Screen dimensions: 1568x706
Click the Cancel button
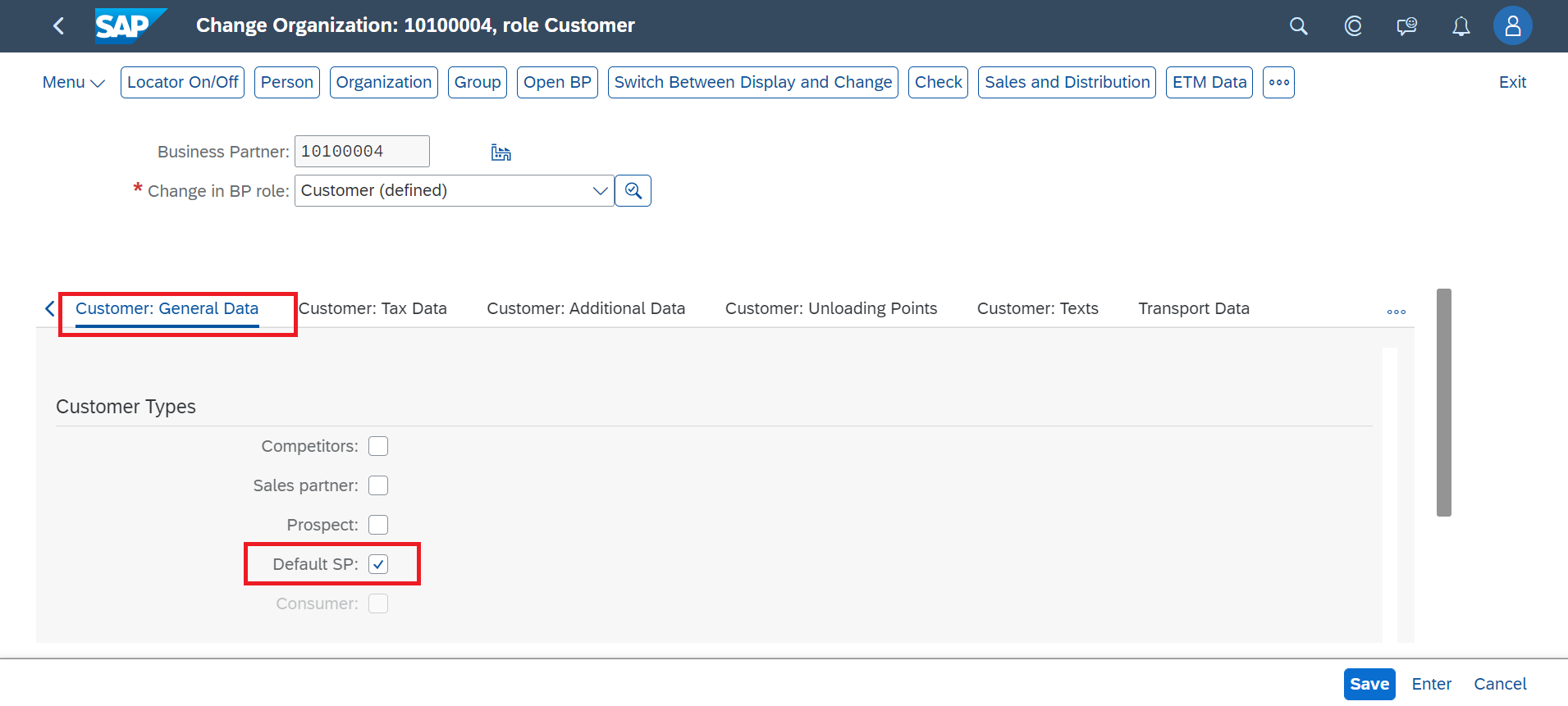point(1500,684)
